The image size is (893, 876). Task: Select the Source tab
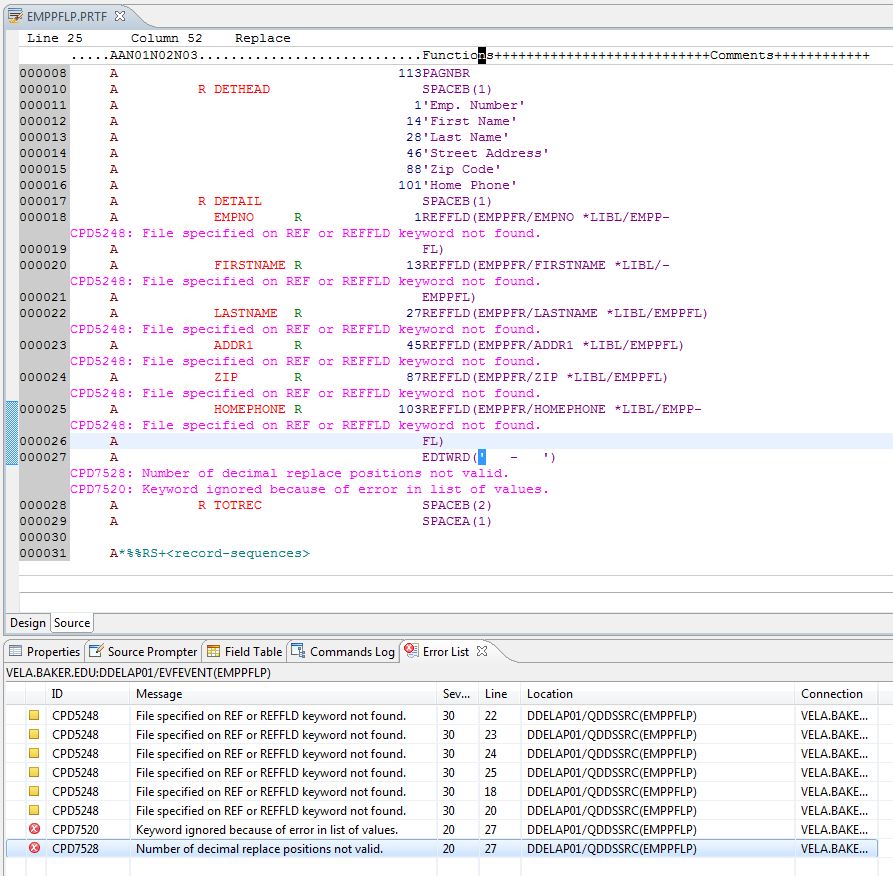tap(72, 623)
